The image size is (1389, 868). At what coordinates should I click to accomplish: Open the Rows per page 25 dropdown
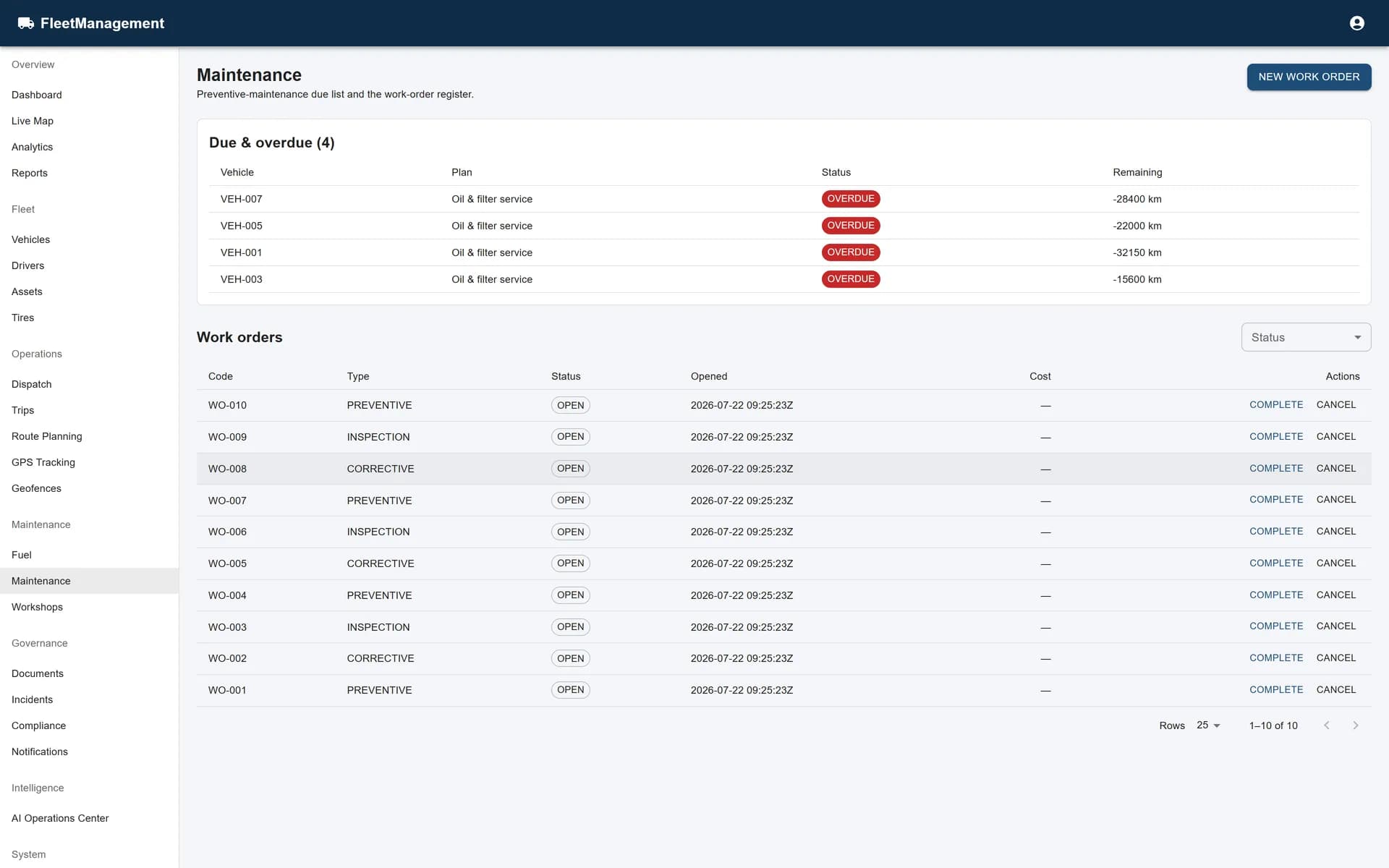[x=1208, y=725]
